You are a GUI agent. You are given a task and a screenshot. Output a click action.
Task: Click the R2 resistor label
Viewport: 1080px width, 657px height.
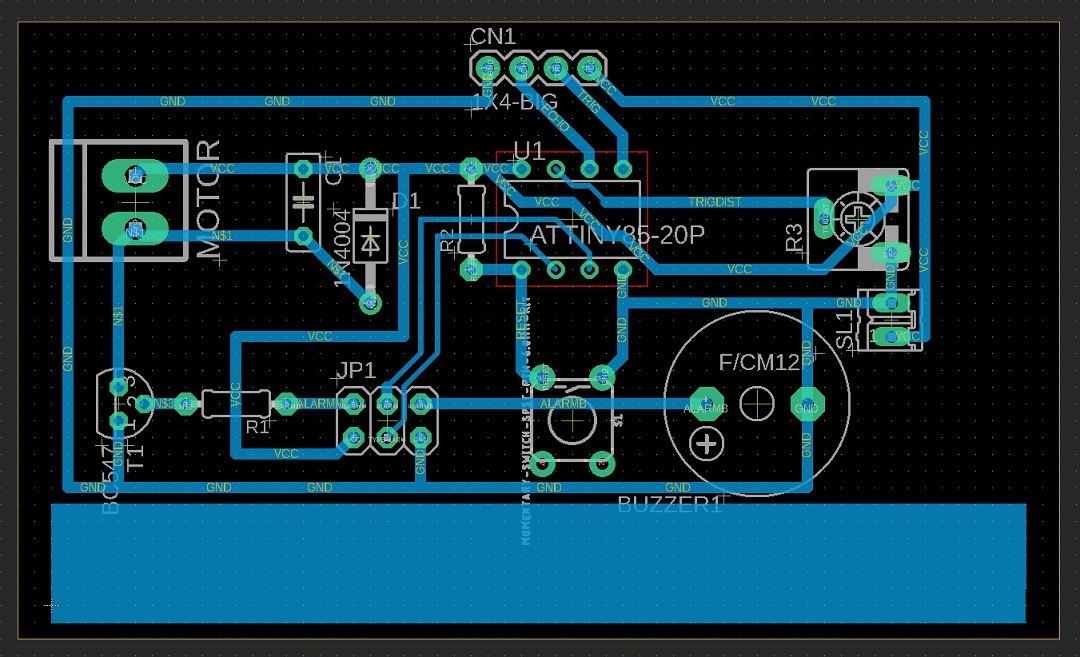click(448, 240)
